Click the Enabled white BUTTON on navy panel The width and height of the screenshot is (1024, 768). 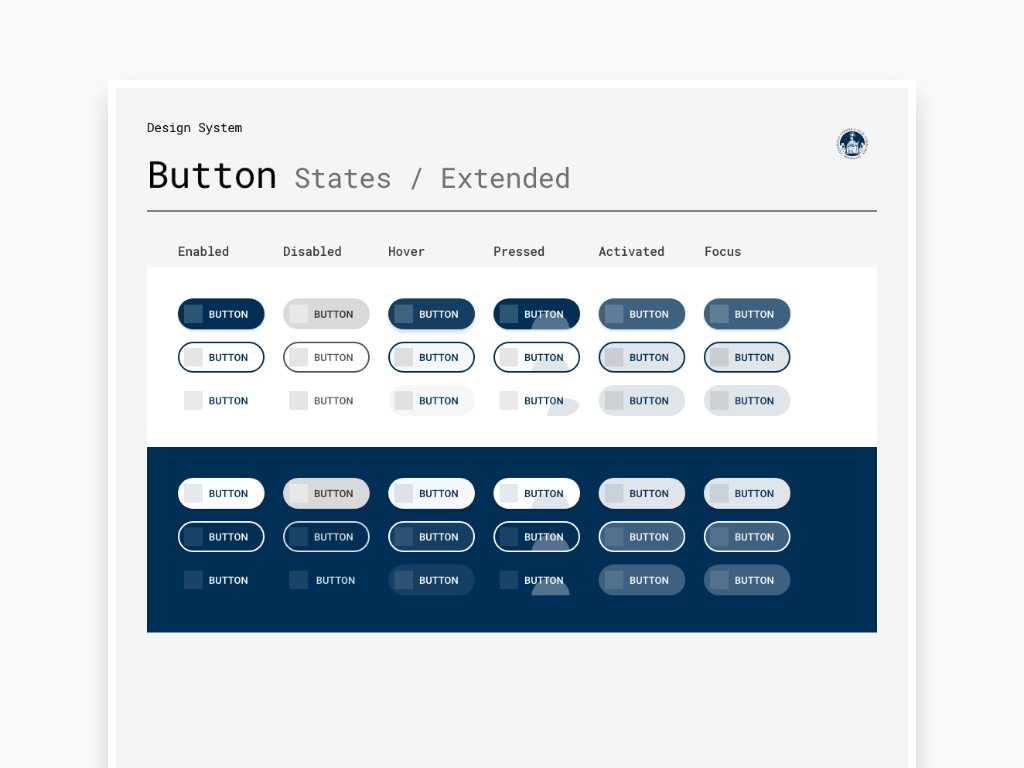[221, 493]
